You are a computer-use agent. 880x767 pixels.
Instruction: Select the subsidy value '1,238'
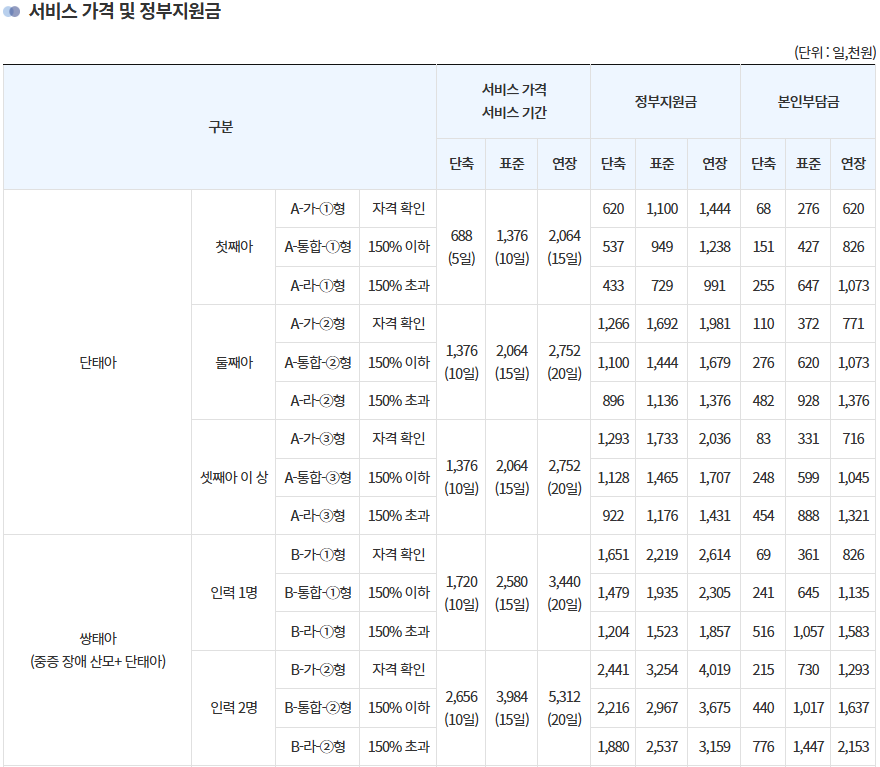(714, 246)
